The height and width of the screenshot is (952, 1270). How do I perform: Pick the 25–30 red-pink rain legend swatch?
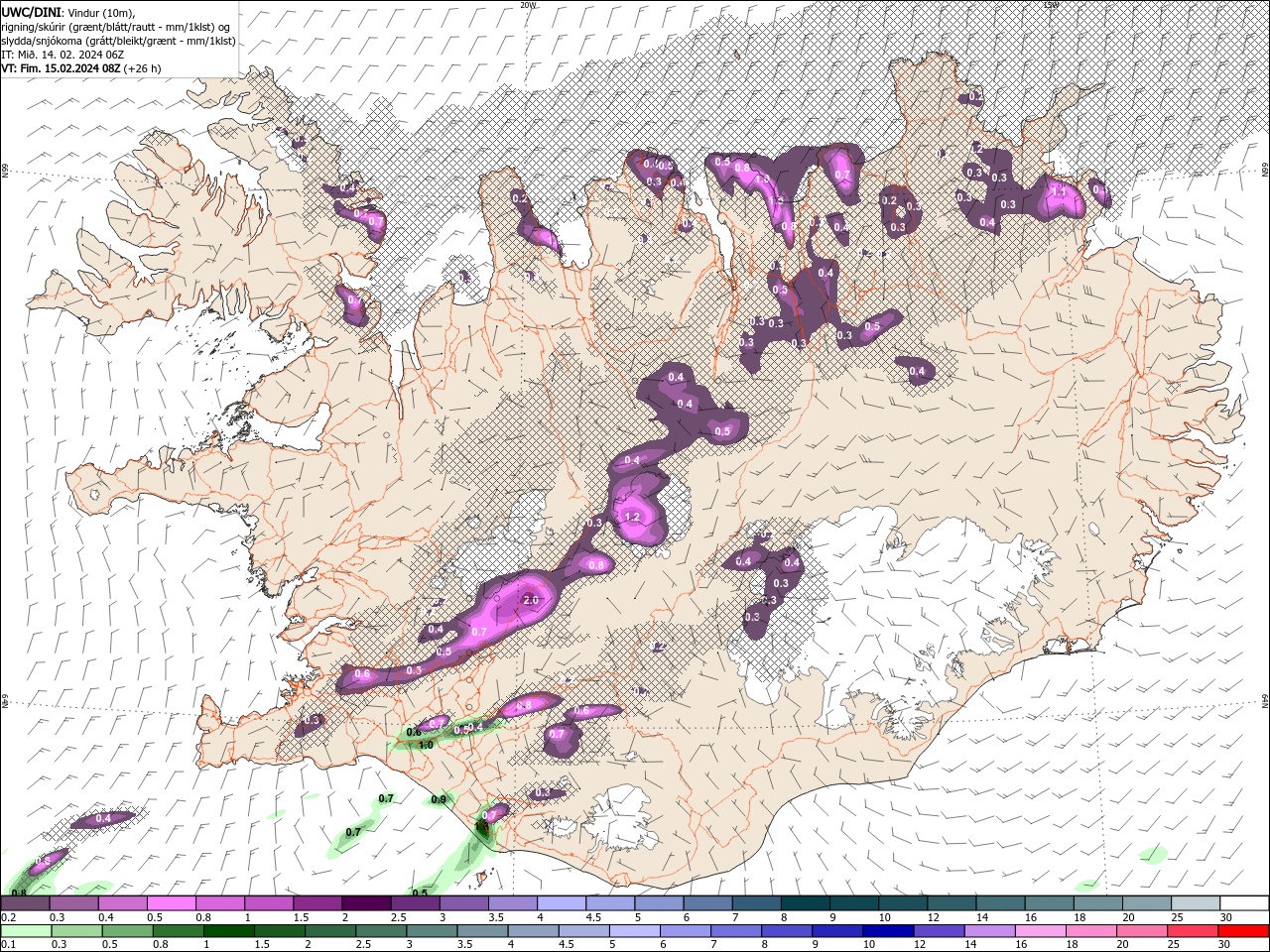coord(1194,931)
